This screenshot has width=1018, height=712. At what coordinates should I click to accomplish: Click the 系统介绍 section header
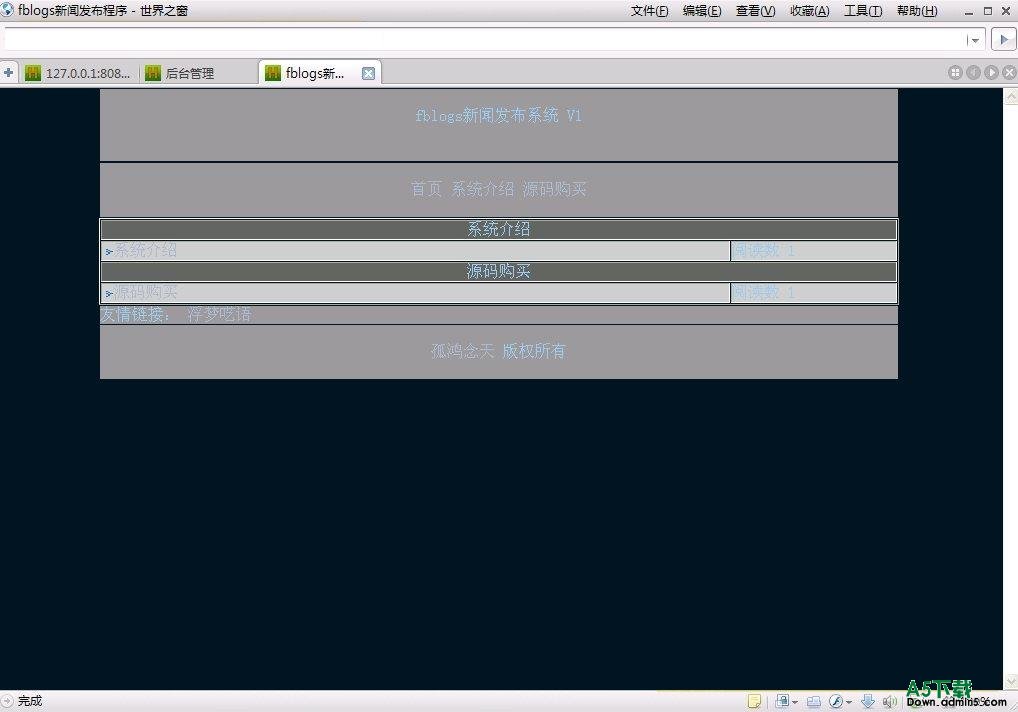(499, 229)
